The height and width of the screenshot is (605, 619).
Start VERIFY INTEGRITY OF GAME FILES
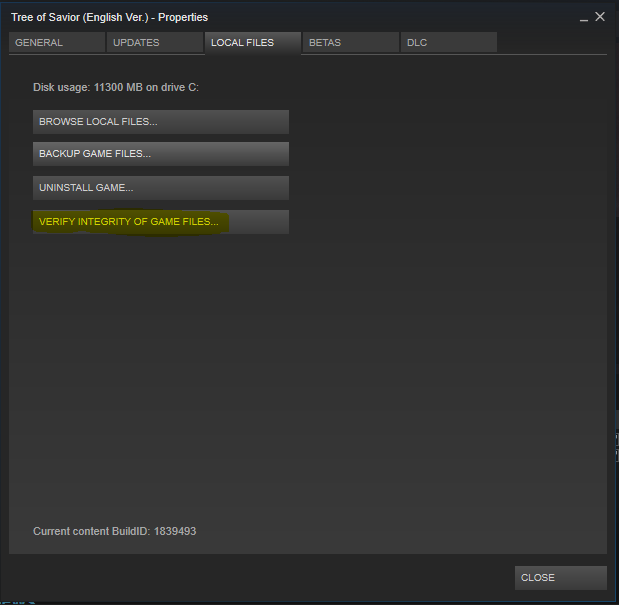pyautogui.click(x=160, y=222)
